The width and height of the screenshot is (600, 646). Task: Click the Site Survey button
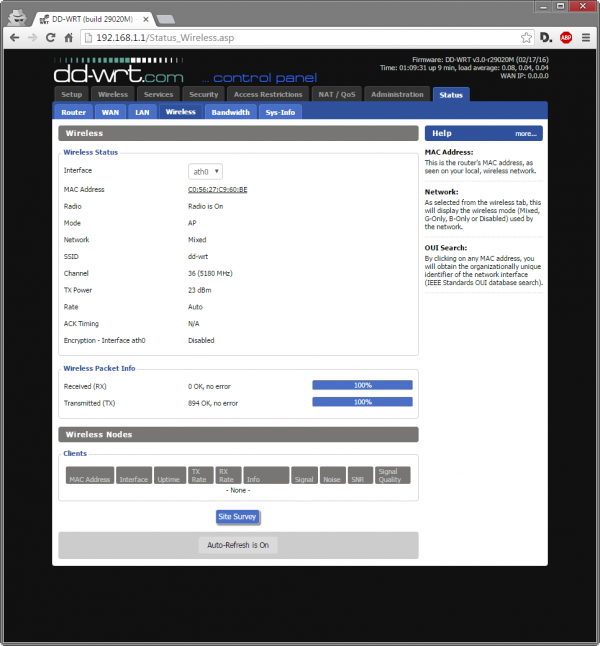click(x=238, y=517)
